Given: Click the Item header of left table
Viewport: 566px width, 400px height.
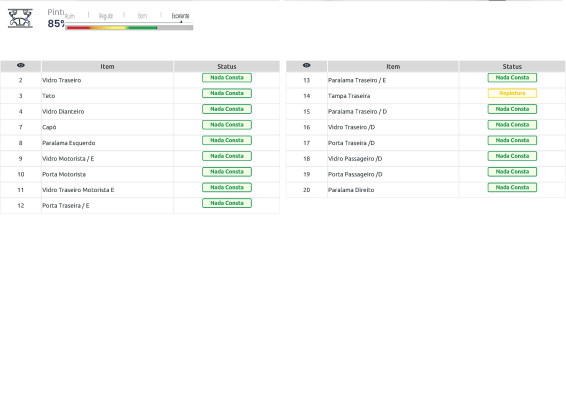Looking at the screenshot, I should [107, 66].
